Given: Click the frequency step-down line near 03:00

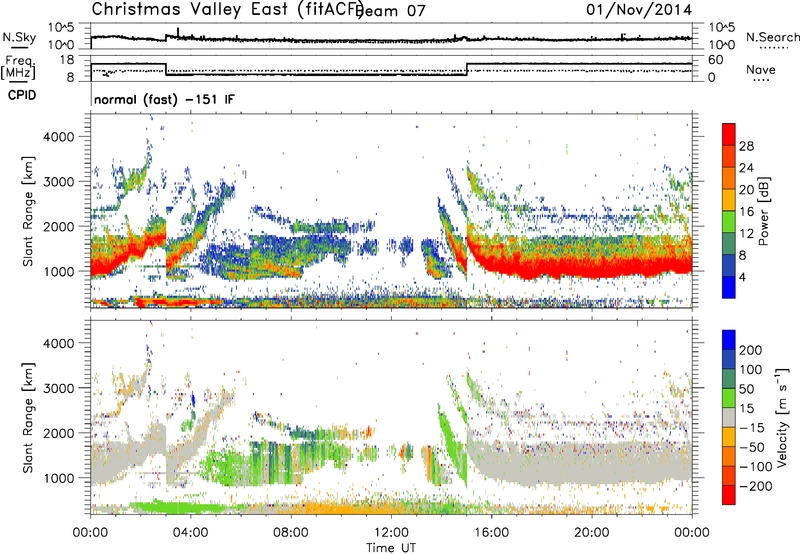Looking at the screenshot, I should [x=166, y=69].
